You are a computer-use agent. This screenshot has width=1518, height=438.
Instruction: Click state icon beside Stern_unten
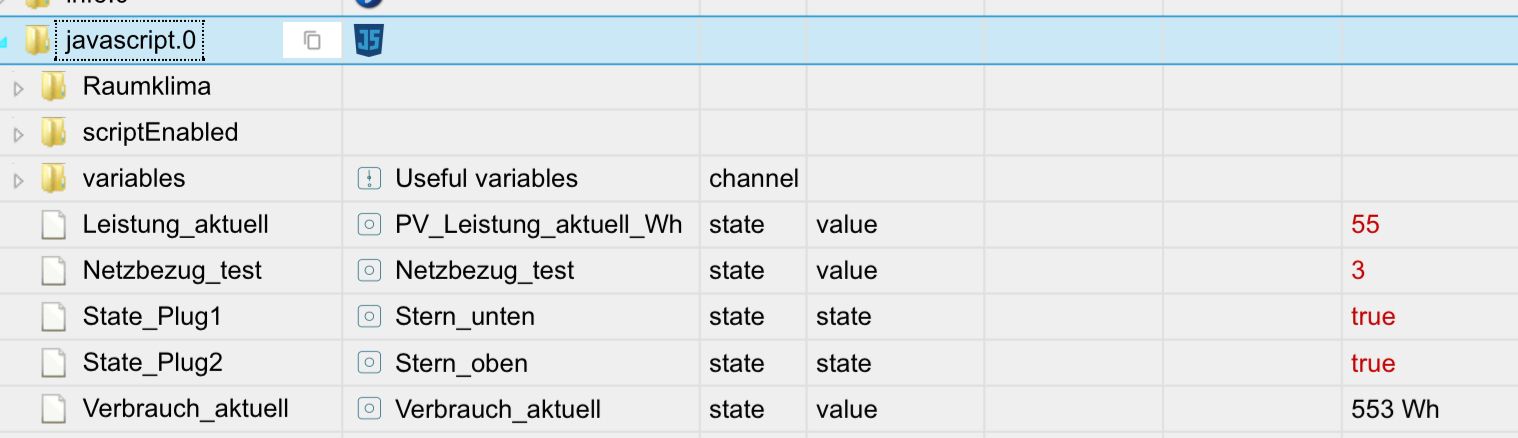[x=369, y=317]
